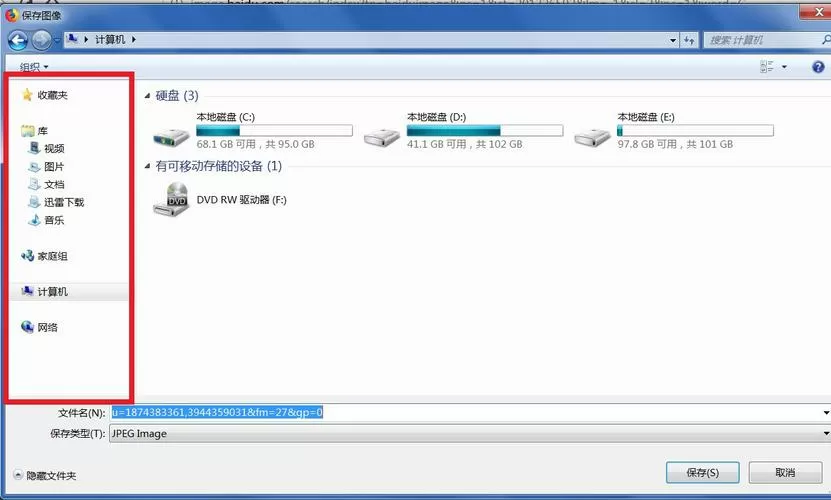Screen dimensions: 831x500
Task: Click the Firefox icon in title bar
Action: (x=11, y=15)
